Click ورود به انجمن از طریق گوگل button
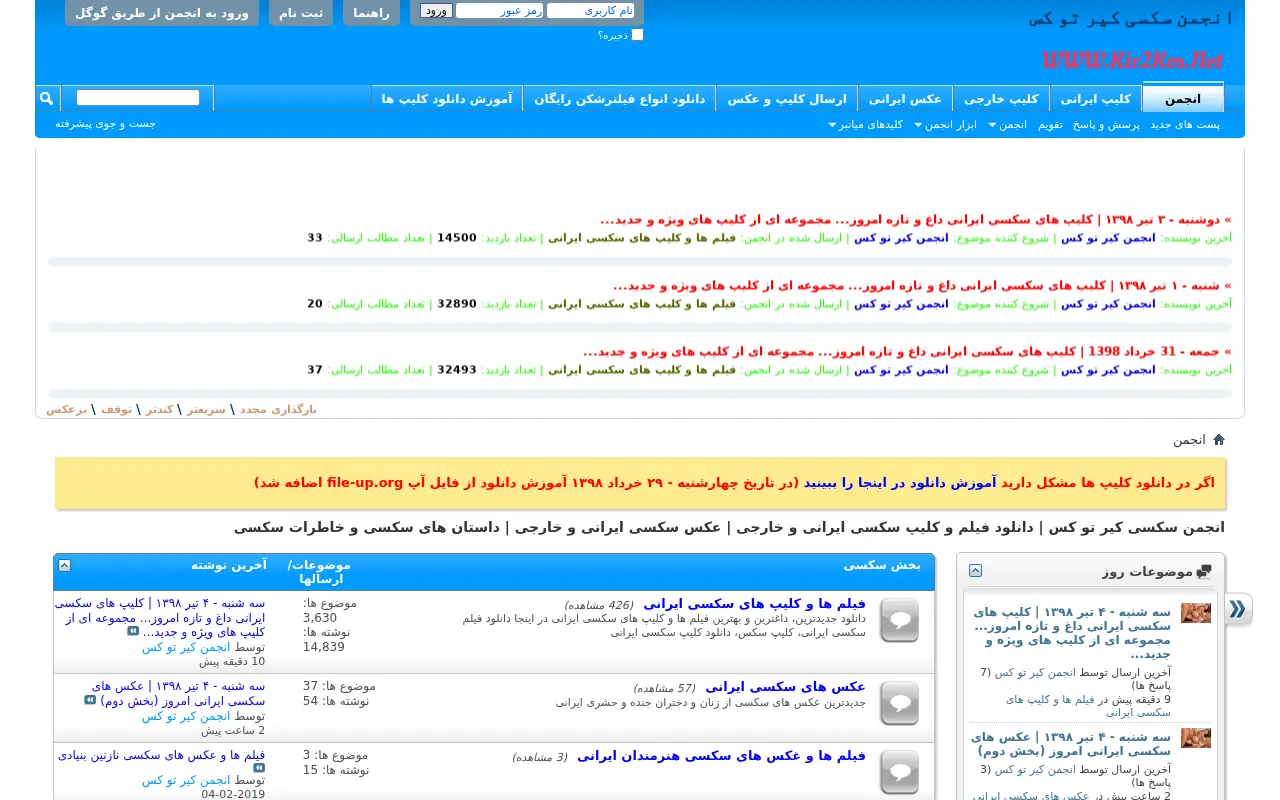 (x=162, y=13)
